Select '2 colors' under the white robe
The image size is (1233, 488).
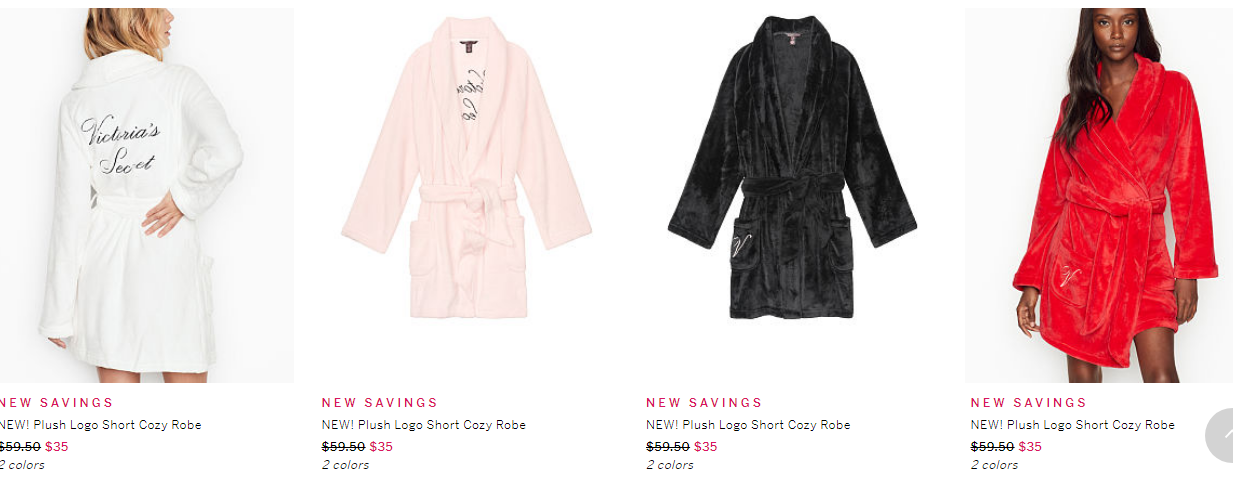tap(22, 465)
